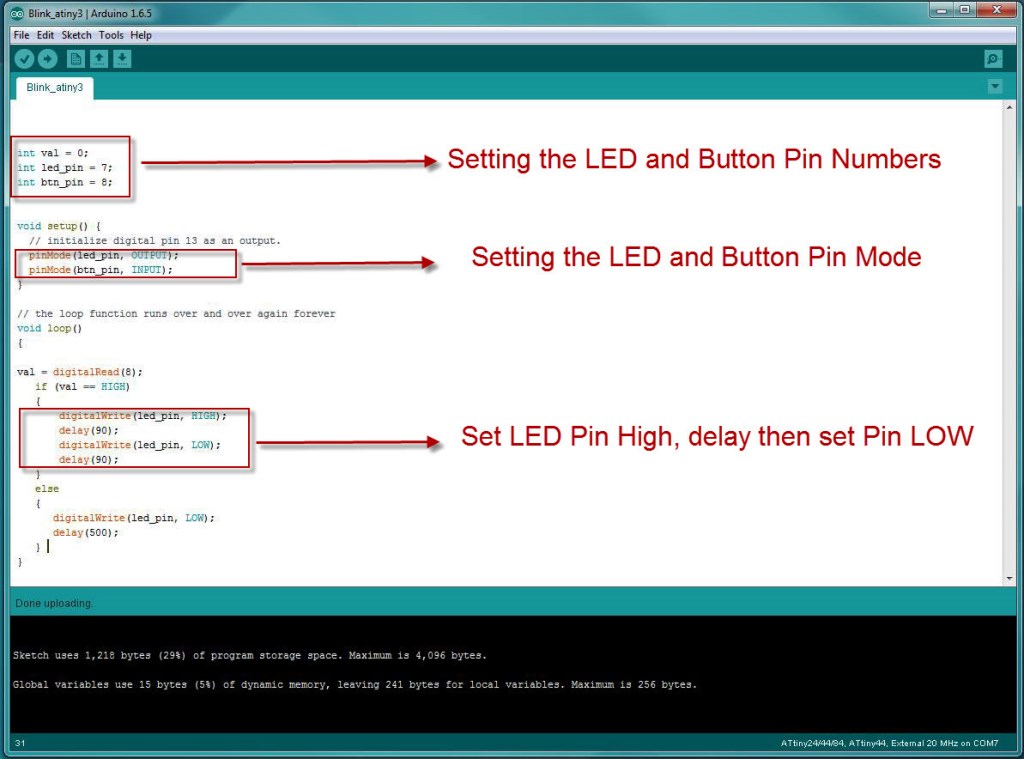This screenshot has width=1024, height=759.
Task: Click the 'int led_pin = 7;' line
Action: pos(65,168)
